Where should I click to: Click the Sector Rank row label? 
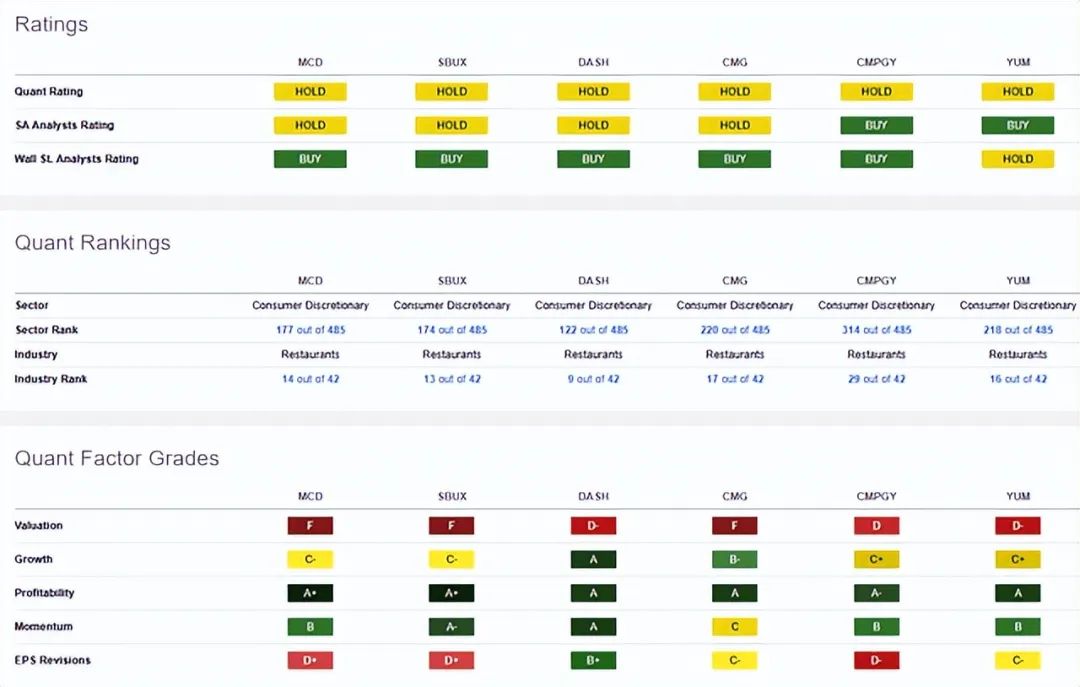point(46,330)
